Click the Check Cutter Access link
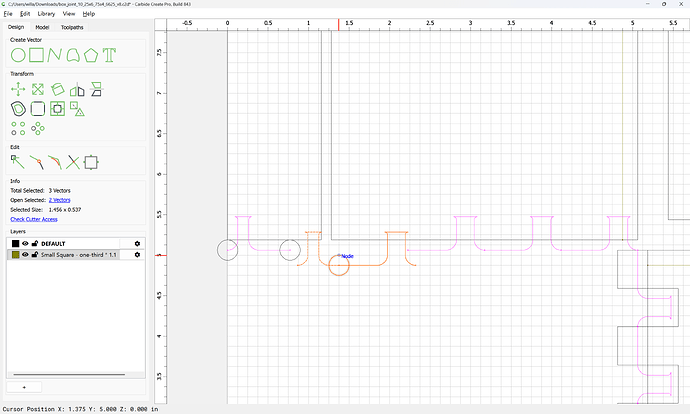This screenshot has height=414, width=690. [34, 219]
